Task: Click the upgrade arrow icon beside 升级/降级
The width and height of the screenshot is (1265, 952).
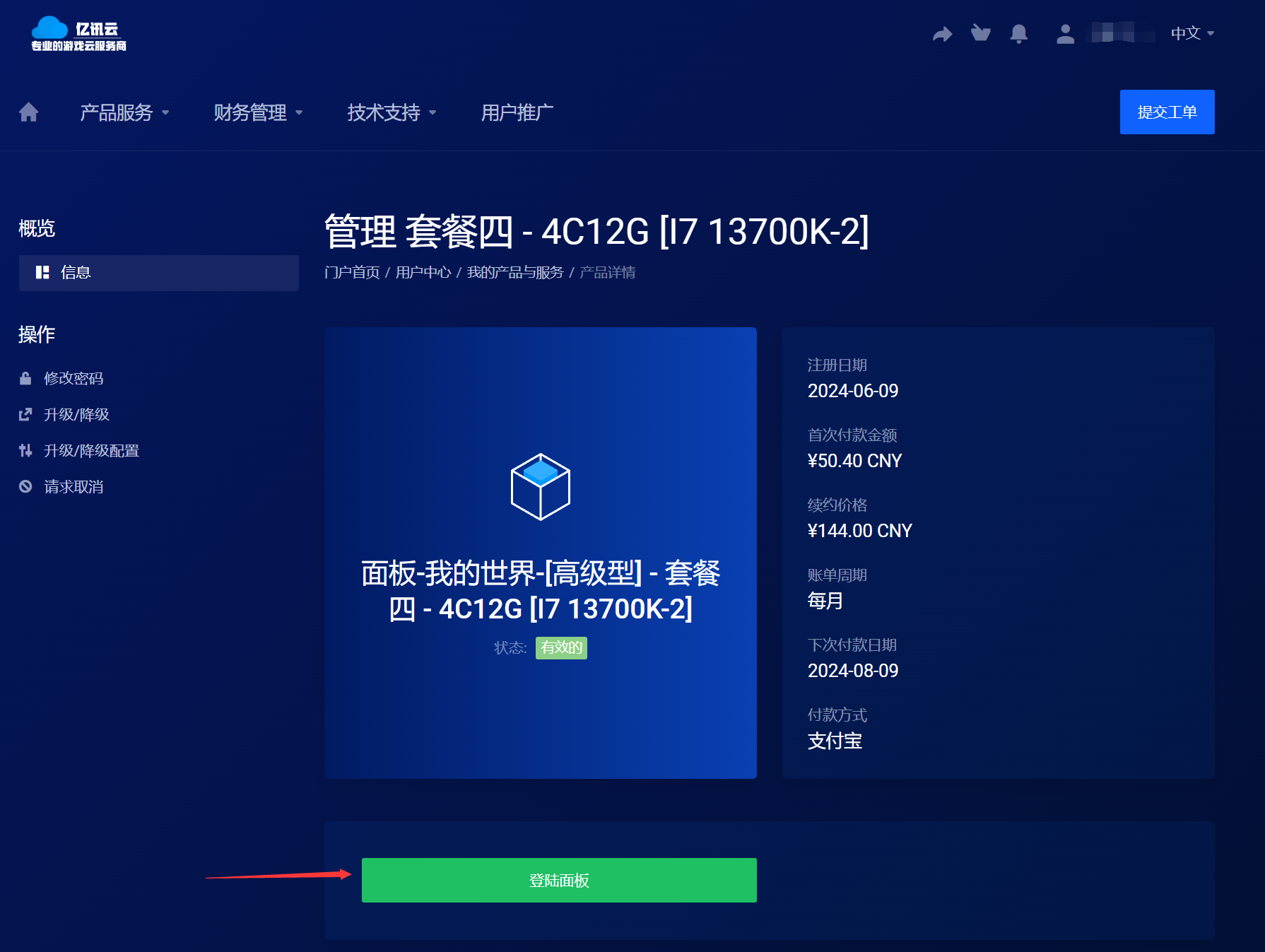Action: point(25,414)
